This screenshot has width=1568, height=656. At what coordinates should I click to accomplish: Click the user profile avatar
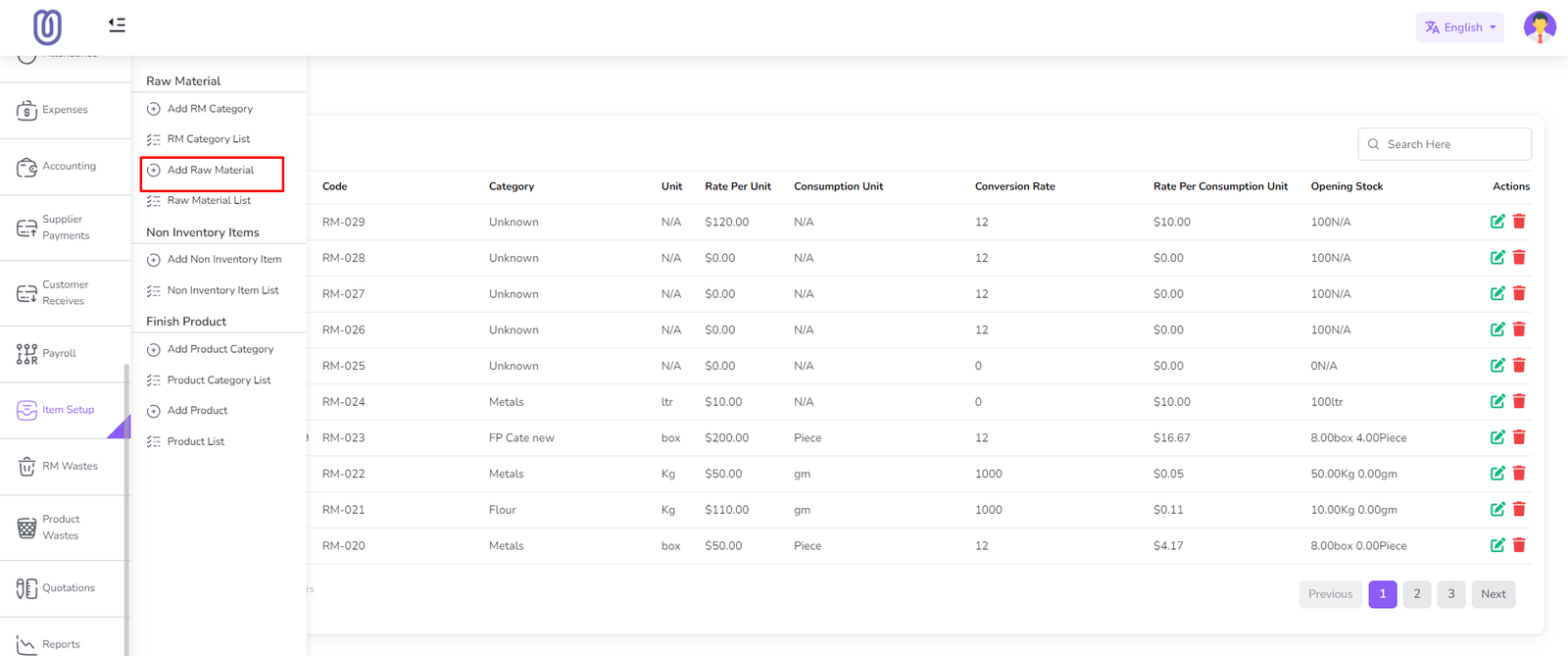click(1539, 27)
